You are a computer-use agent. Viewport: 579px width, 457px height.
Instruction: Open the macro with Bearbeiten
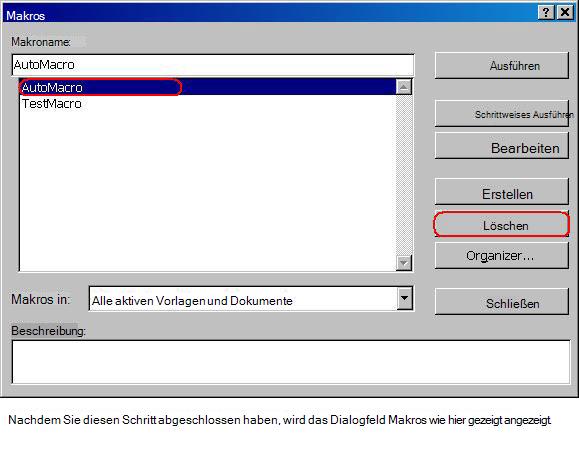click(501, 146)
